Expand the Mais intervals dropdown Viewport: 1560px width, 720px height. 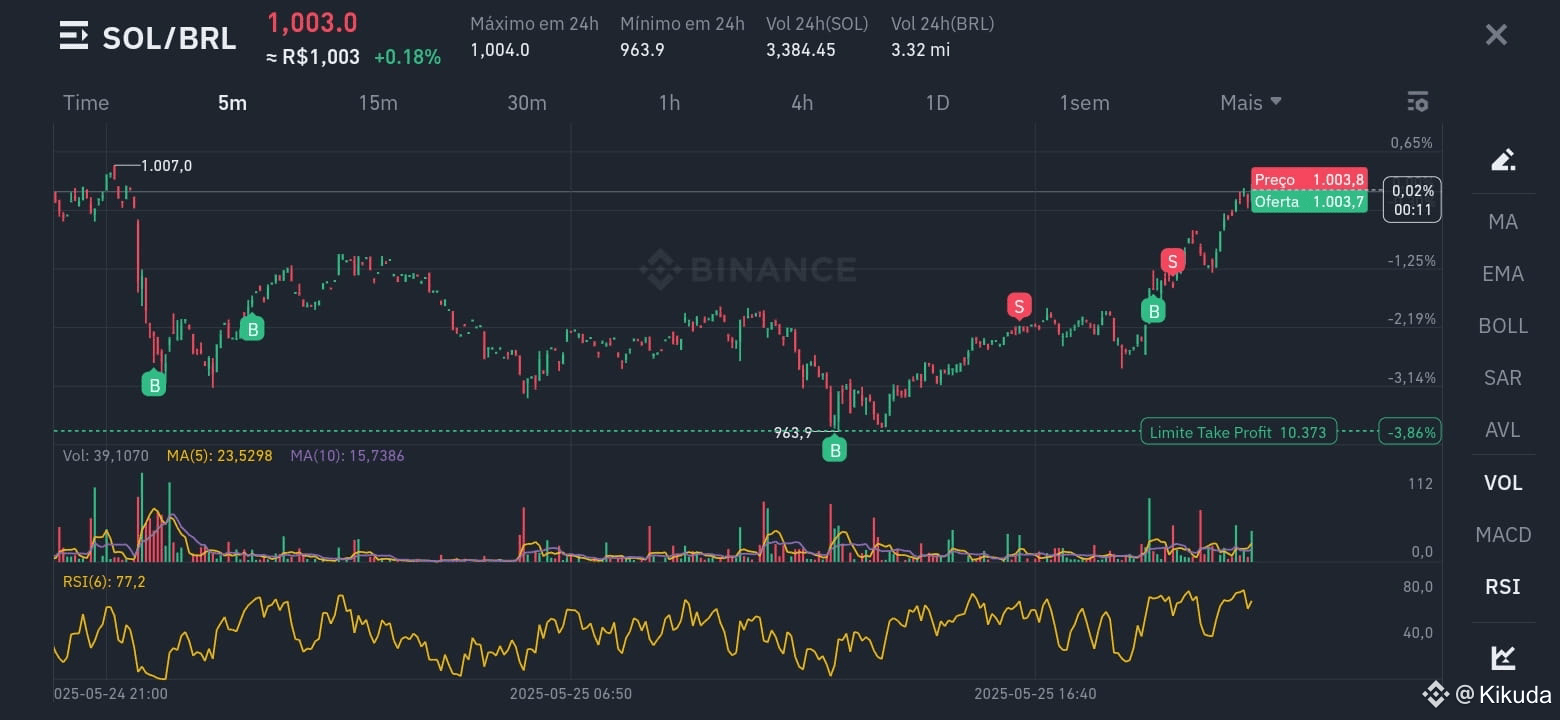coord(1251,102)
